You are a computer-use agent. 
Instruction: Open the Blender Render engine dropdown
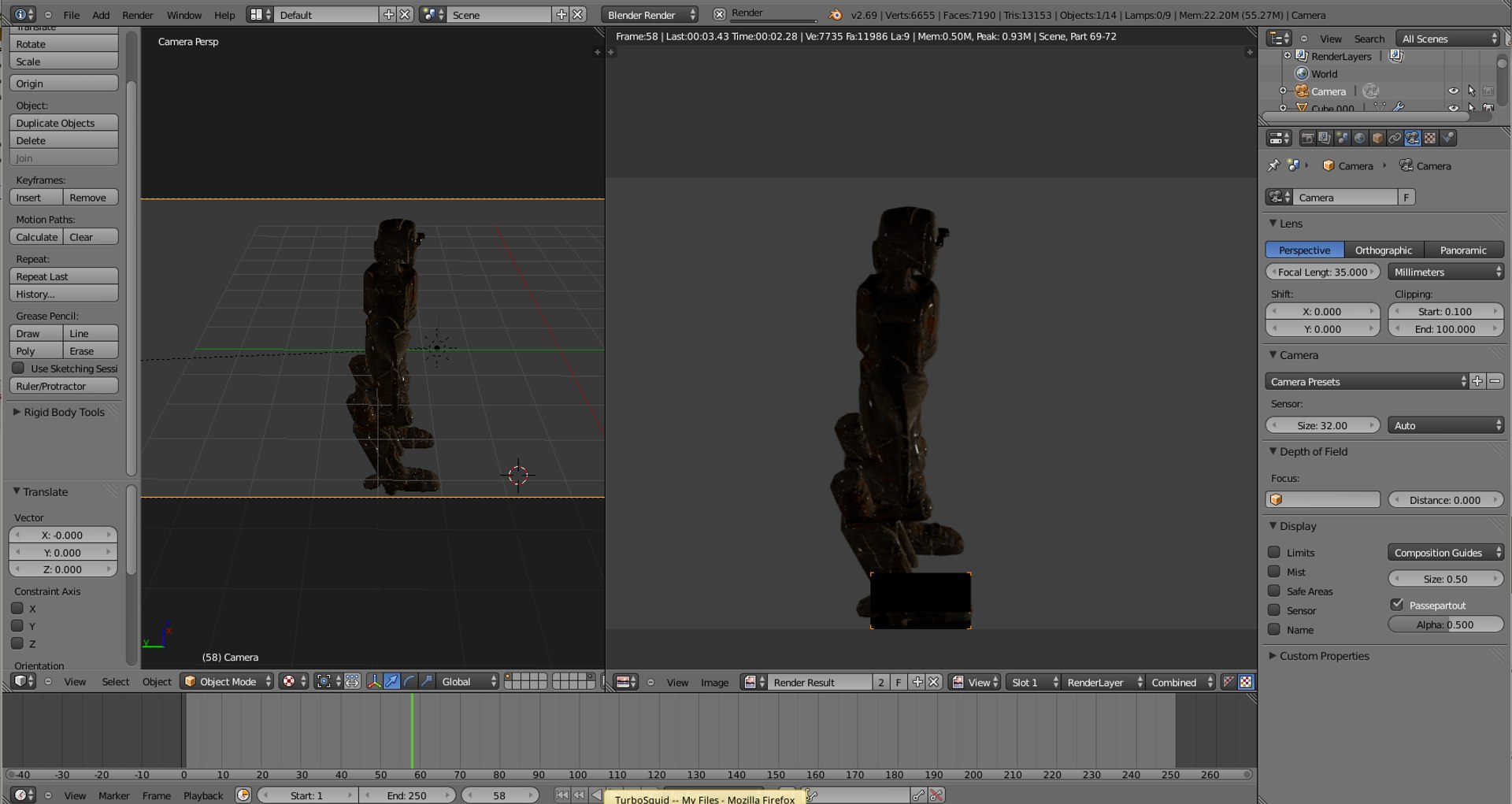tap(650, 14)
